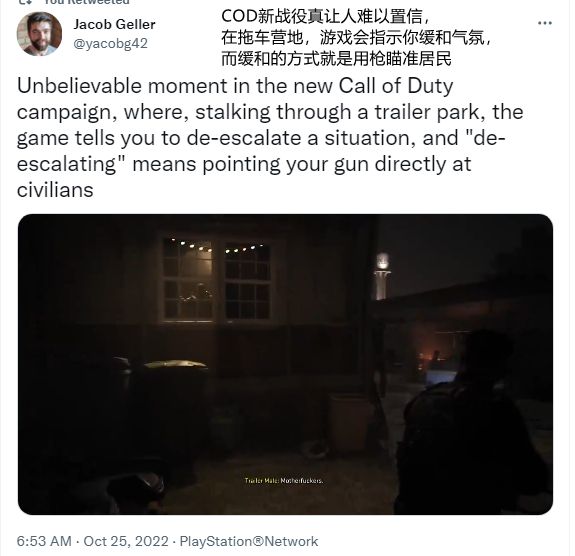Click the pale bucket near the pole
Screen dimensions: 575x556
point(349,422)
